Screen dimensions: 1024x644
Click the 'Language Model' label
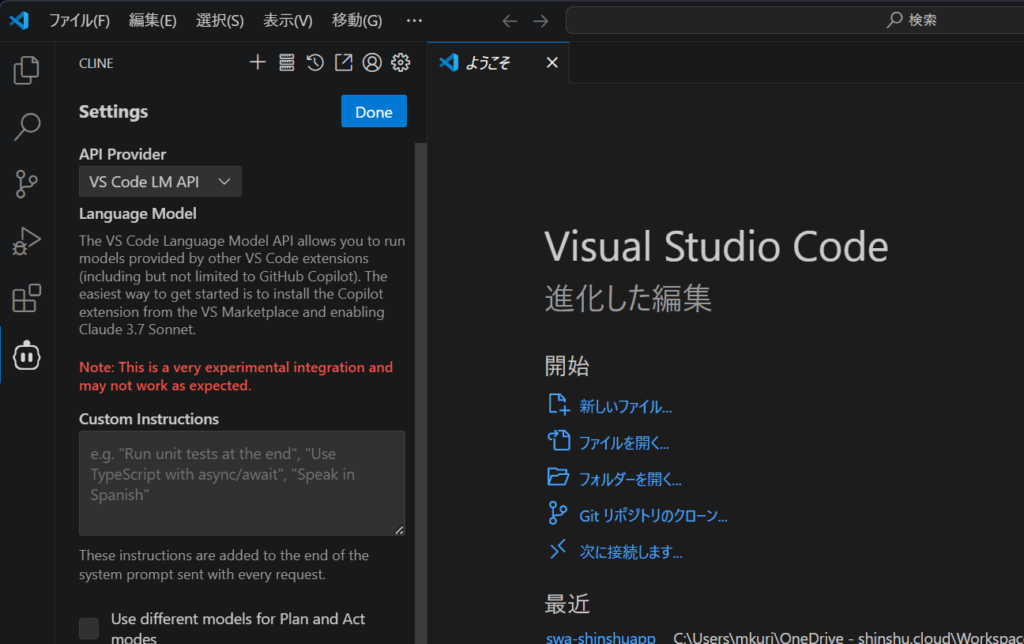pos(138,214)
